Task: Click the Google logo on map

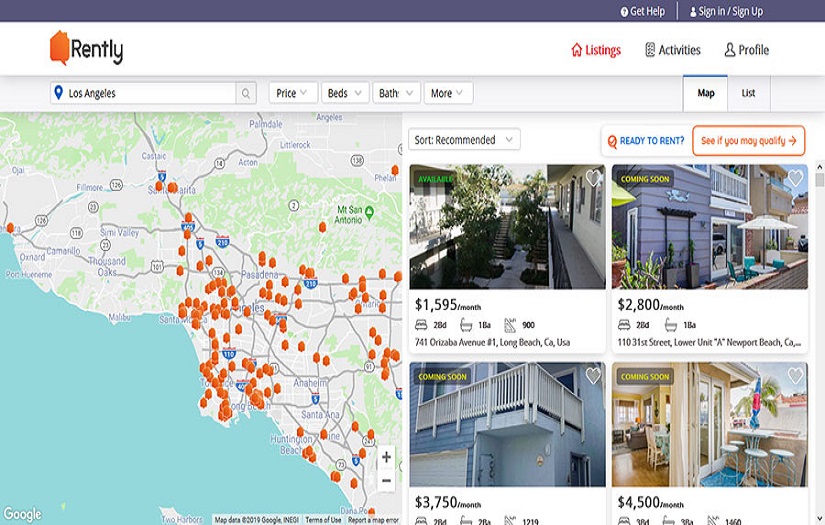Action: click(22, 513)
